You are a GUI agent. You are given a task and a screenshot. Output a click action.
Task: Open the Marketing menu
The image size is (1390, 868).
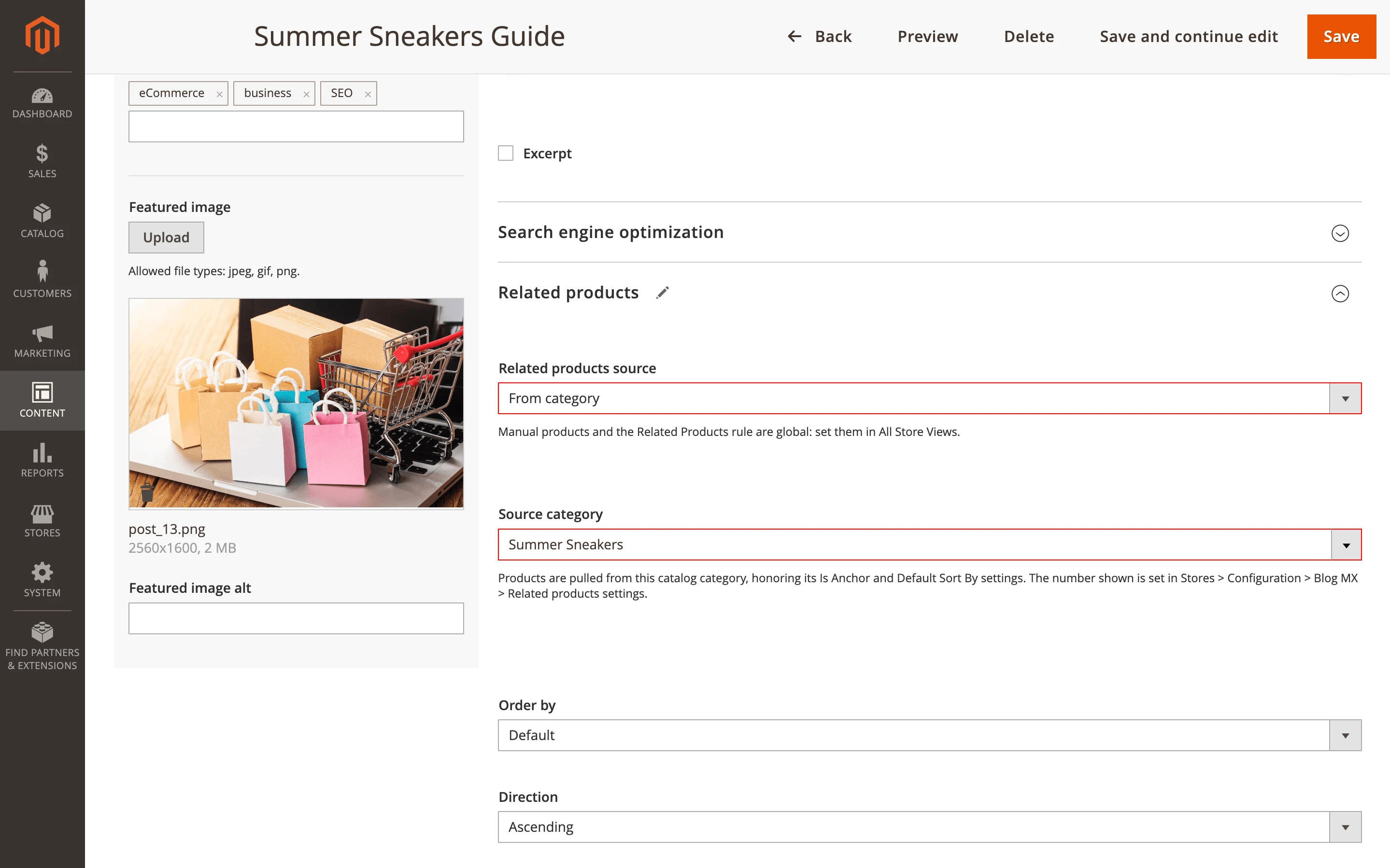tap(42, 341)
